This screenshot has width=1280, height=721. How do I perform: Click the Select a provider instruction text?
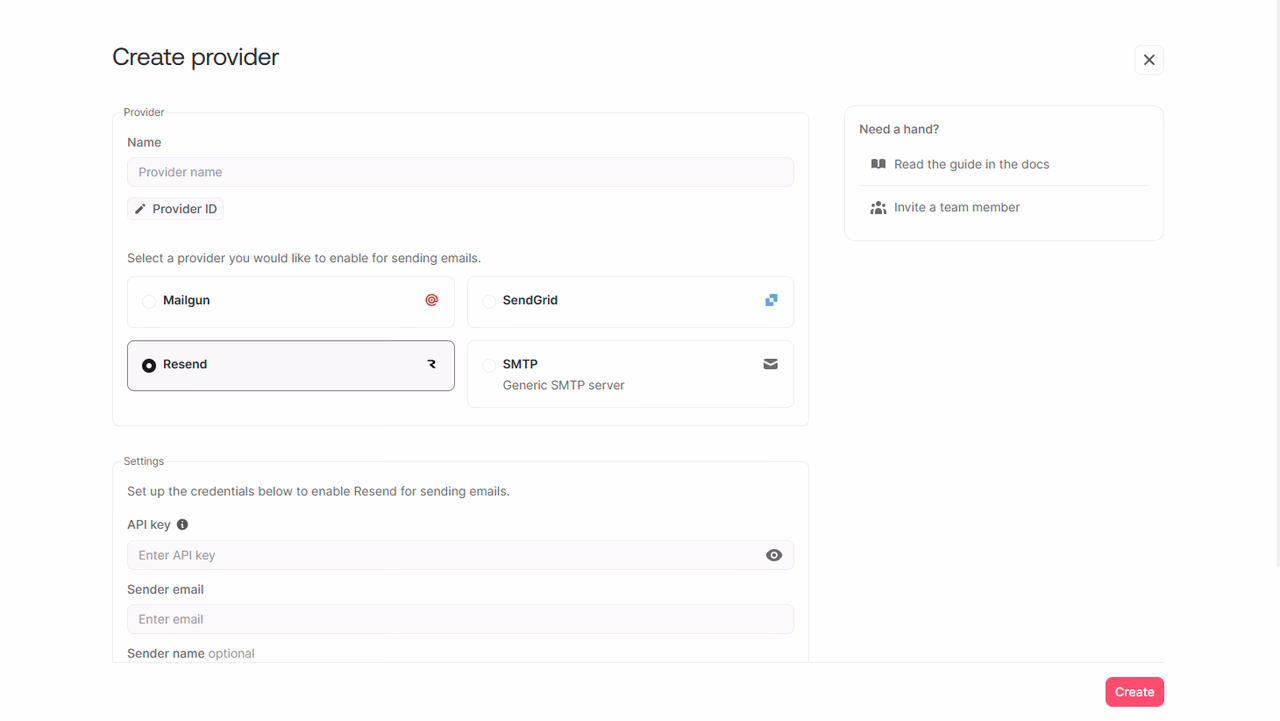pos(304,258)
